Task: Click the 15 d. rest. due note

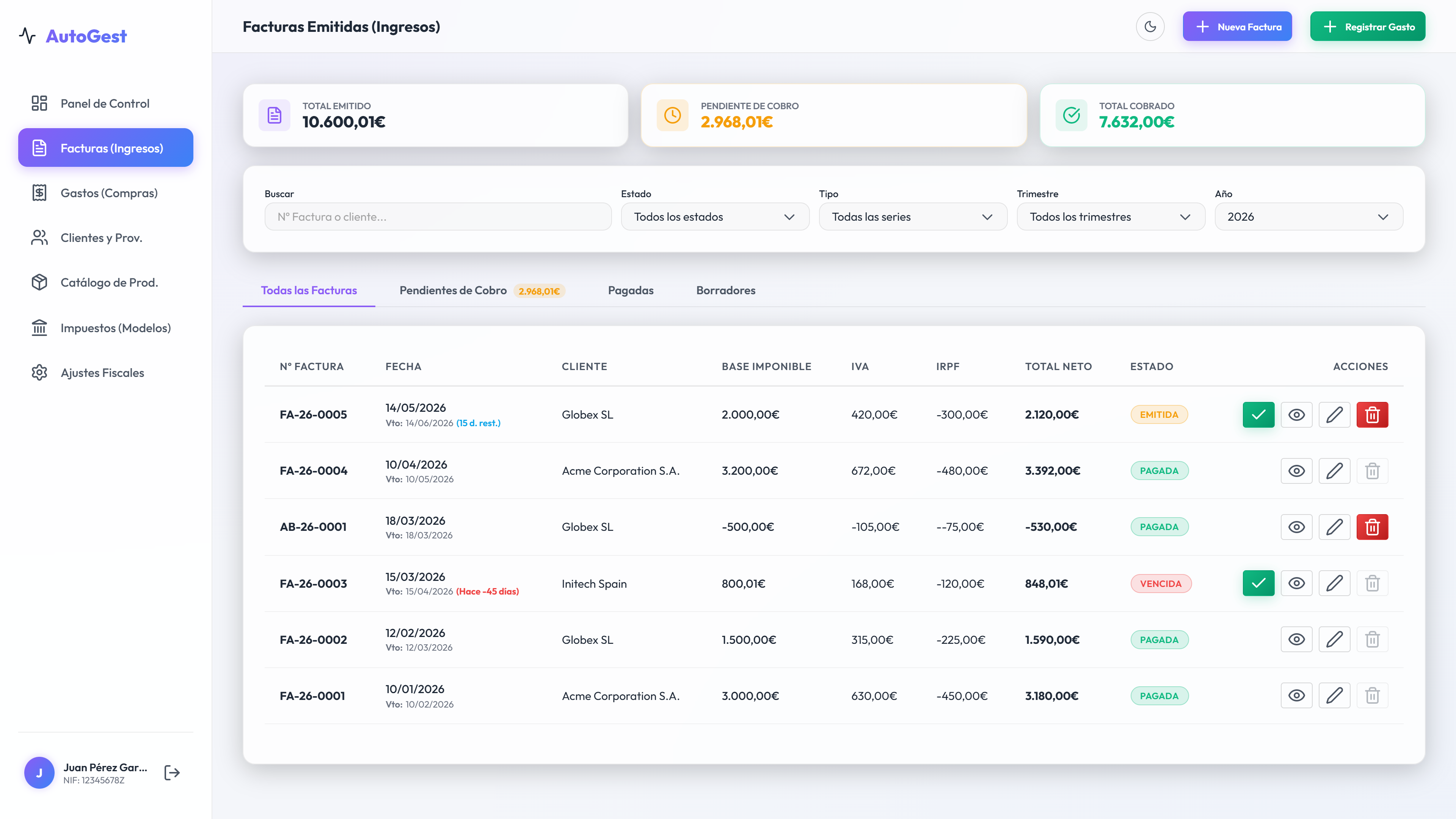Action: (478, 424)
